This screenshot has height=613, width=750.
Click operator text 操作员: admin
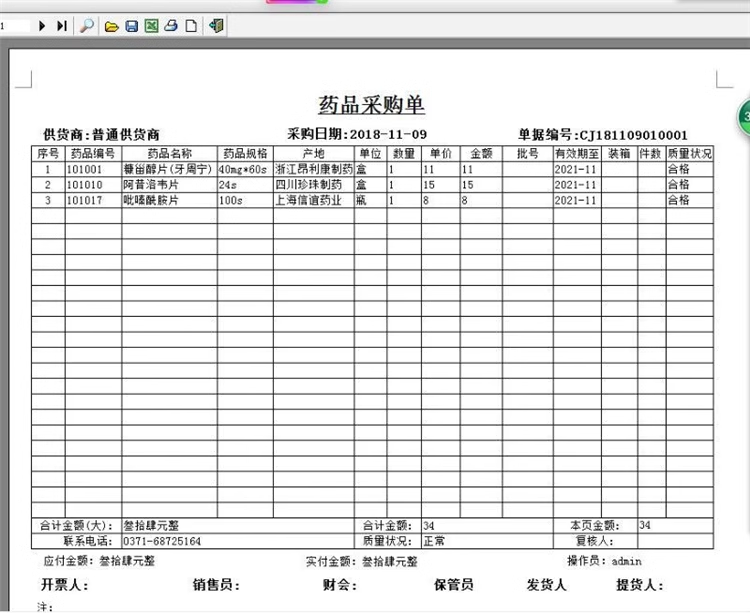tap(604, 561)
